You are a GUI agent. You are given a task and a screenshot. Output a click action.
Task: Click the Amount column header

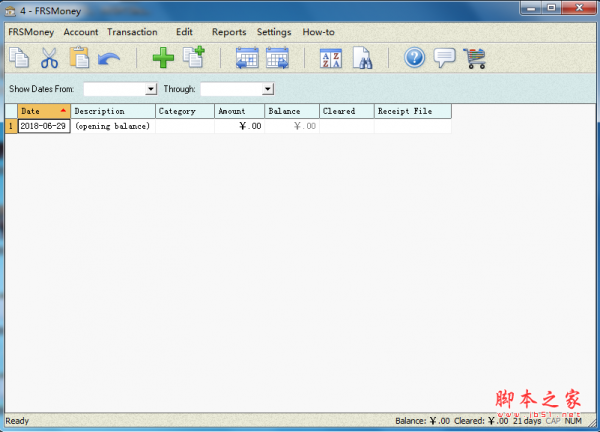[x=239, y=111]
